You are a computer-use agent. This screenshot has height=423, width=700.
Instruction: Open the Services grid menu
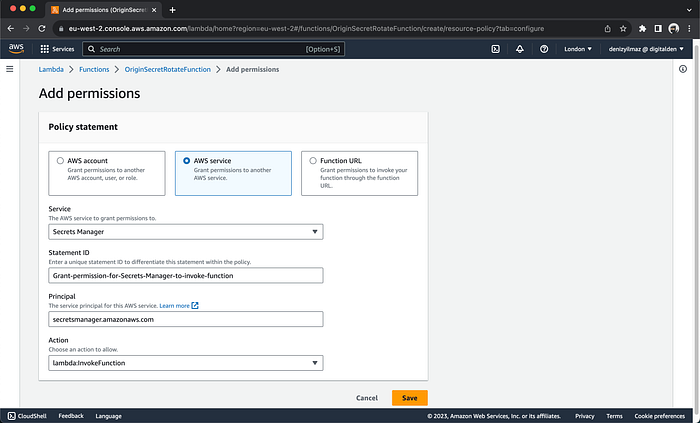click(57, 49)
